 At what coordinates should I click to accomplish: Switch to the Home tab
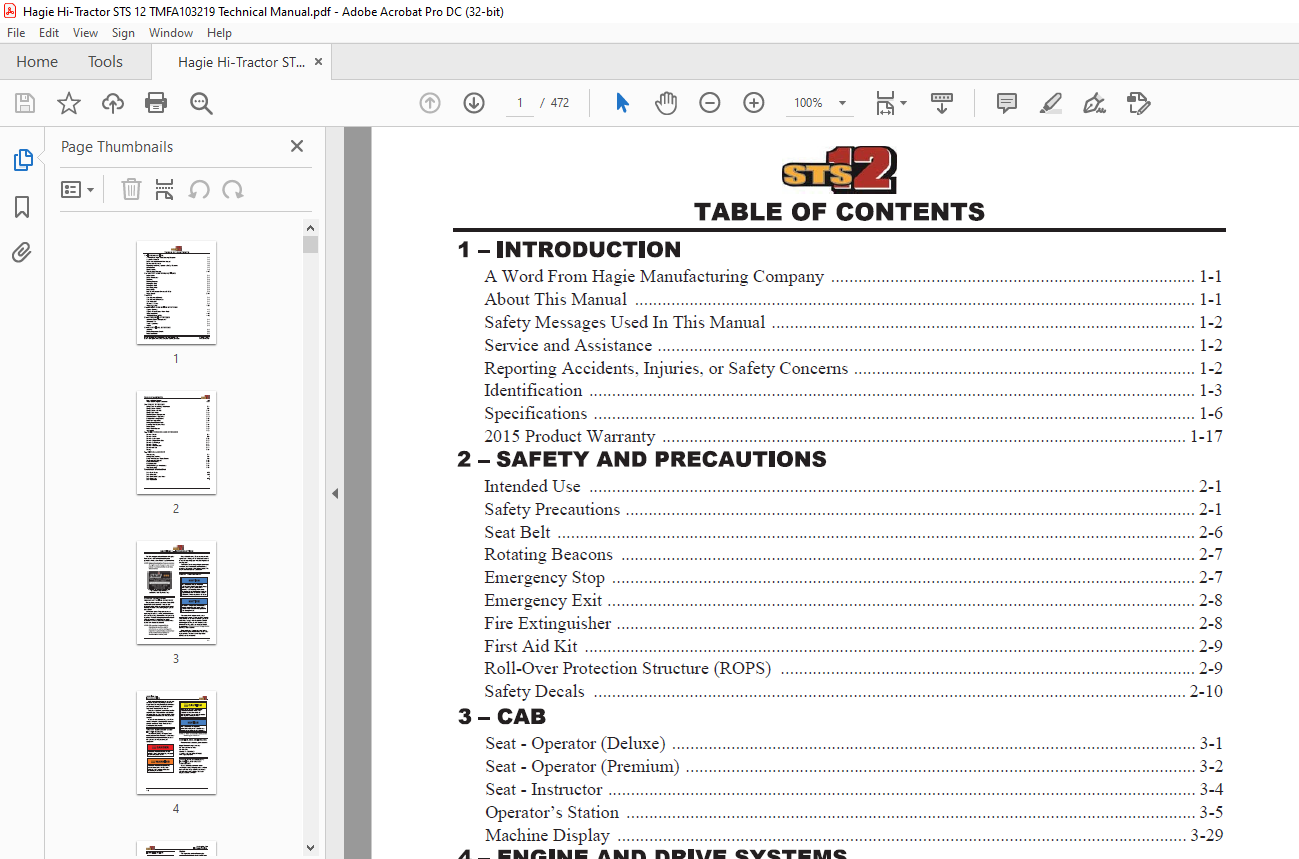point(37,62)
